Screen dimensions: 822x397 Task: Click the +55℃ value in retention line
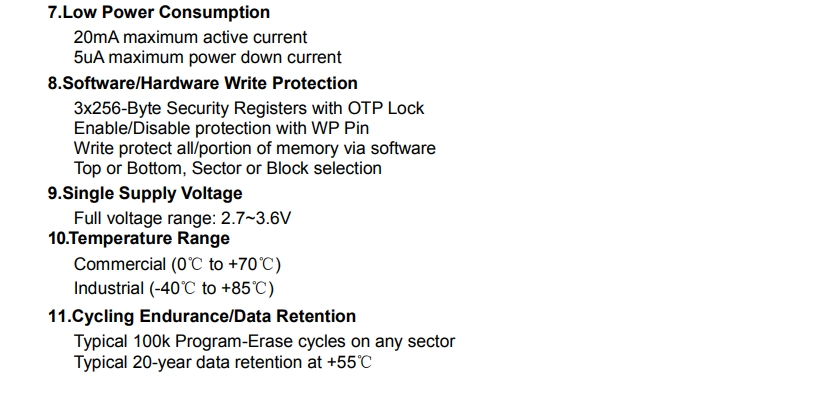(349, 362)
